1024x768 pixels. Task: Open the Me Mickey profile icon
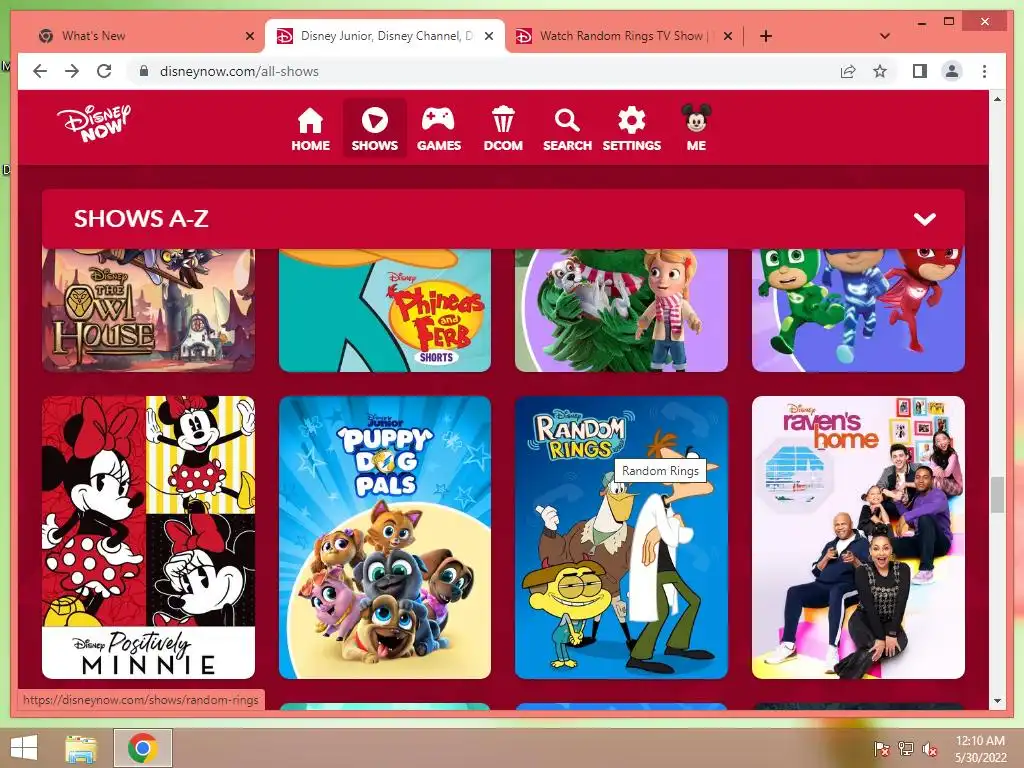[x=696, y=129]
